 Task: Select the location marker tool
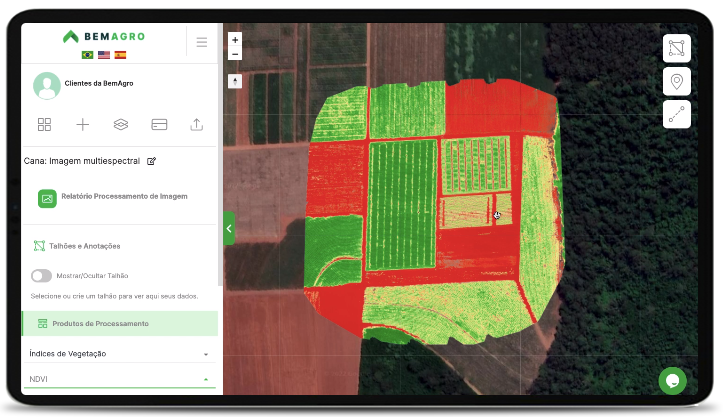pyautogui.click(x=676, y=82)
